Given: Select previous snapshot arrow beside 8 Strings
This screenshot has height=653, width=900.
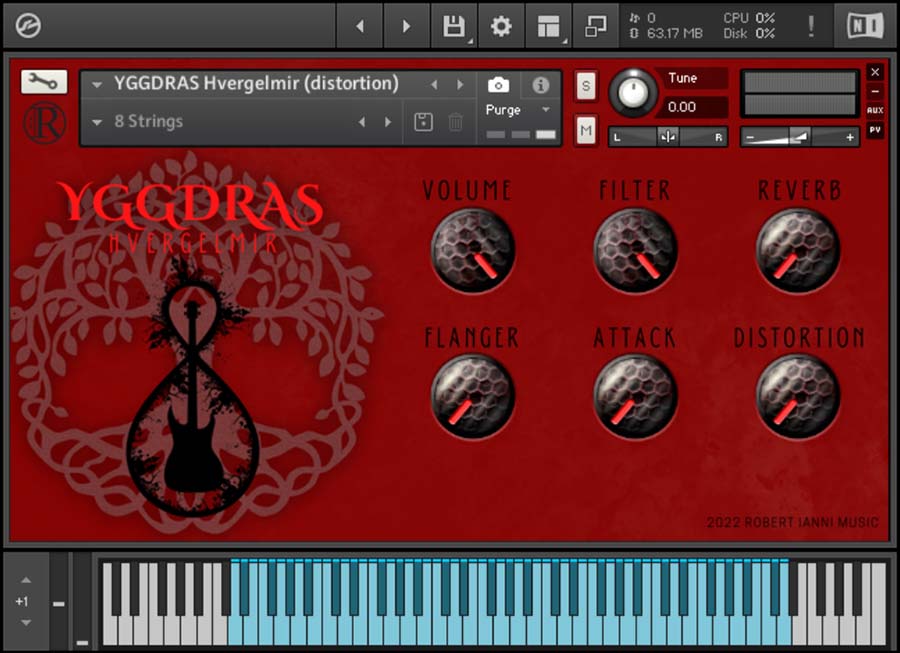Looking at the screenshot, I should tap(362, 122).
